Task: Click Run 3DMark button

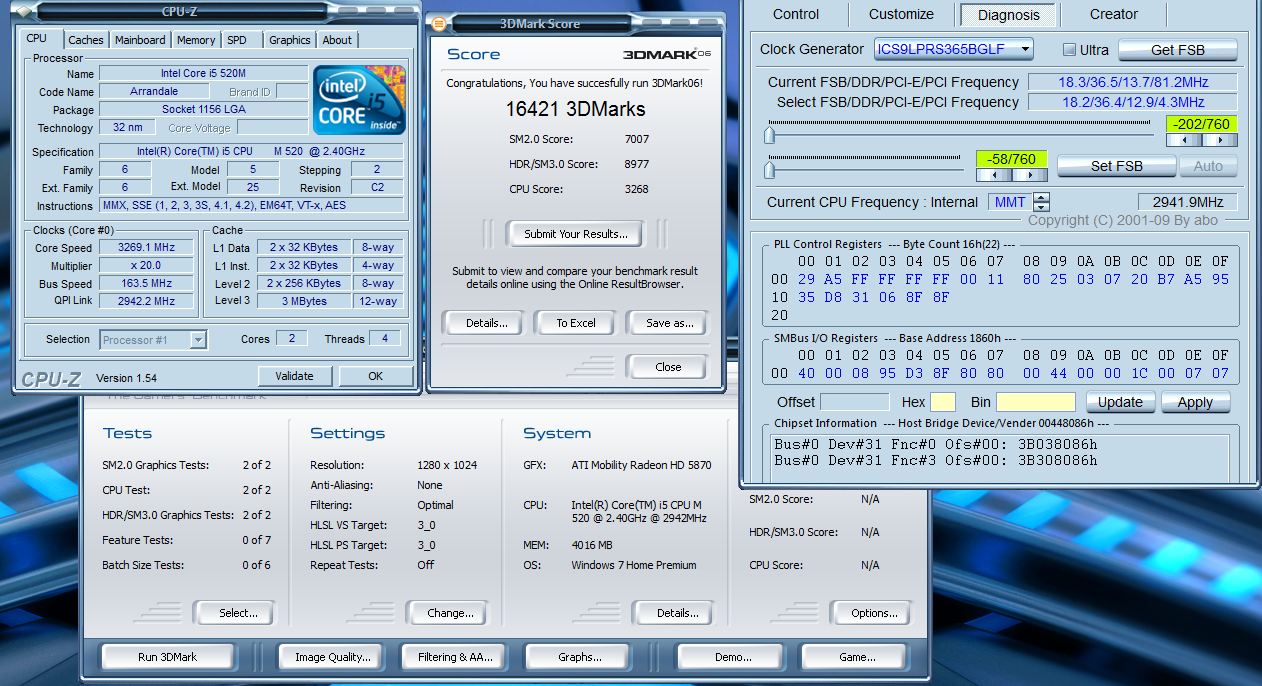Action: coord(167,657)
